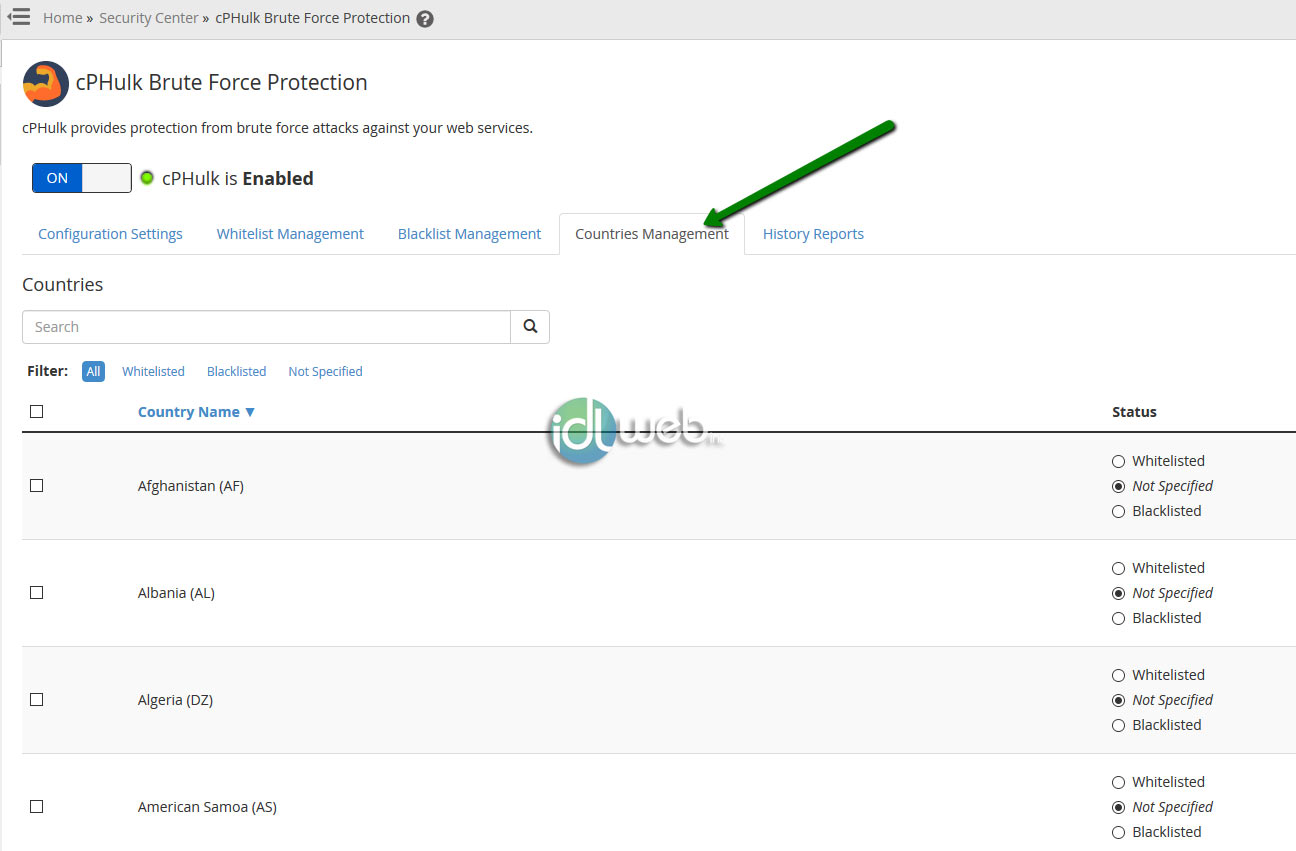Set Algeria to Blacklisted
This screenshot has width=1296, height=851.
pos(1118,725)
